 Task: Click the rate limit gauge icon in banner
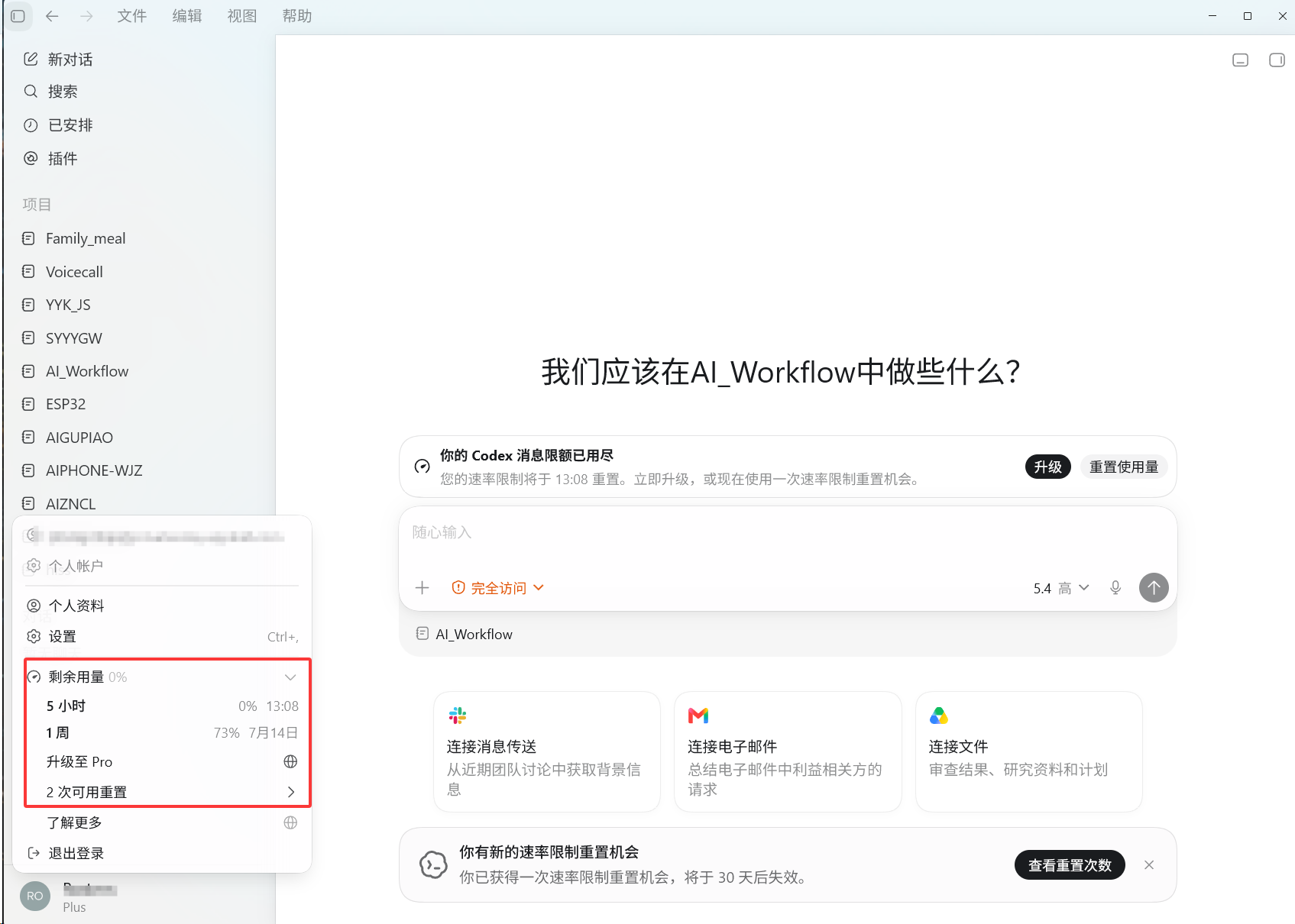pyautogui.click(x=422, y=466)
